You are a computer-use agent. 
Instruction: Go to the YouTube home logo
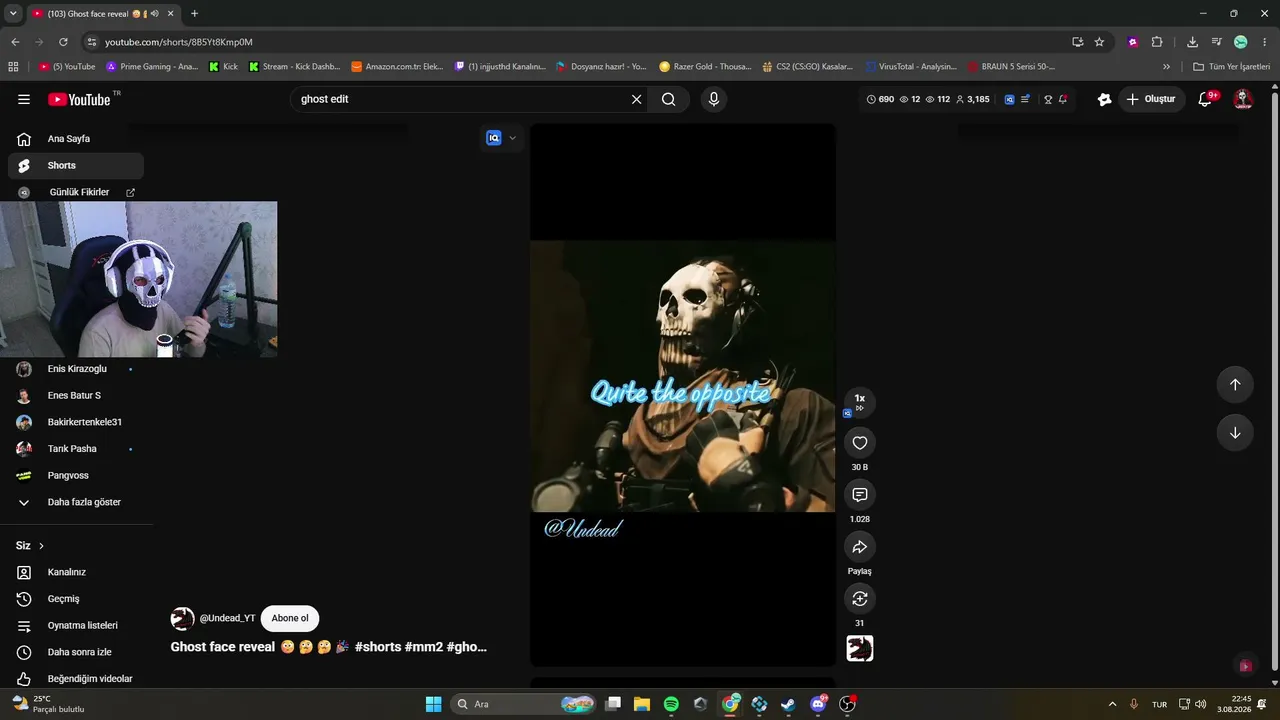pyautogui.click(x=79, y=99)
